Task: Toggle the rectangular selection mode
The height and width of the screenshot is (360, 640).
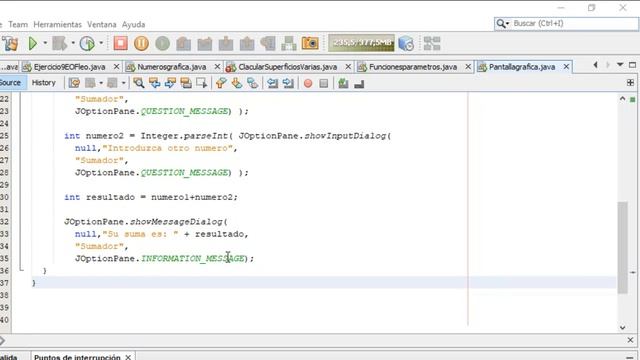Action: coord(202,83)
